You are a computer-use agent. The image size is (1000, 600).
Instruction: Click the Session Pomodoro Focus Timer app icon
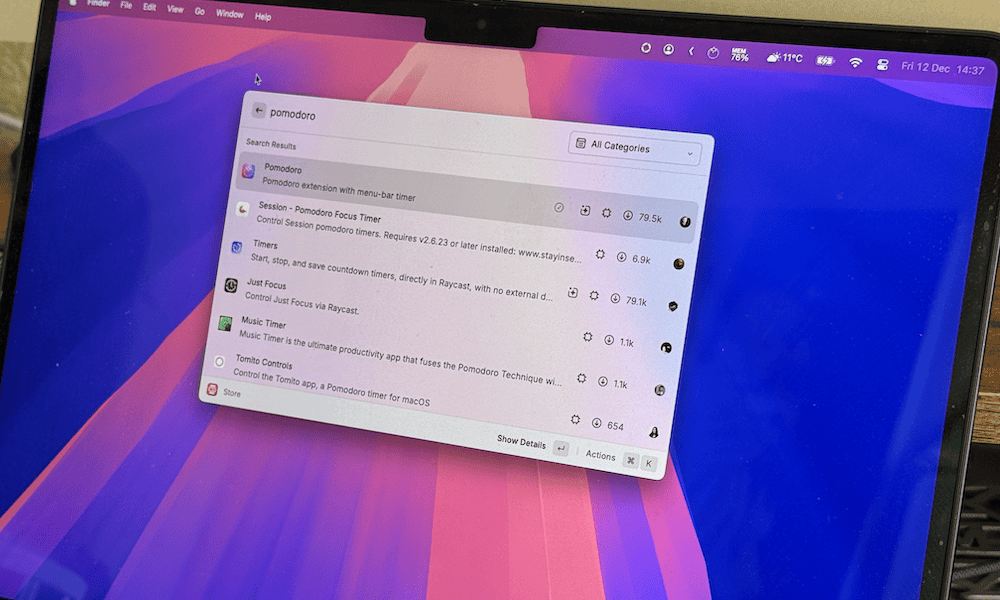point(243,210)
